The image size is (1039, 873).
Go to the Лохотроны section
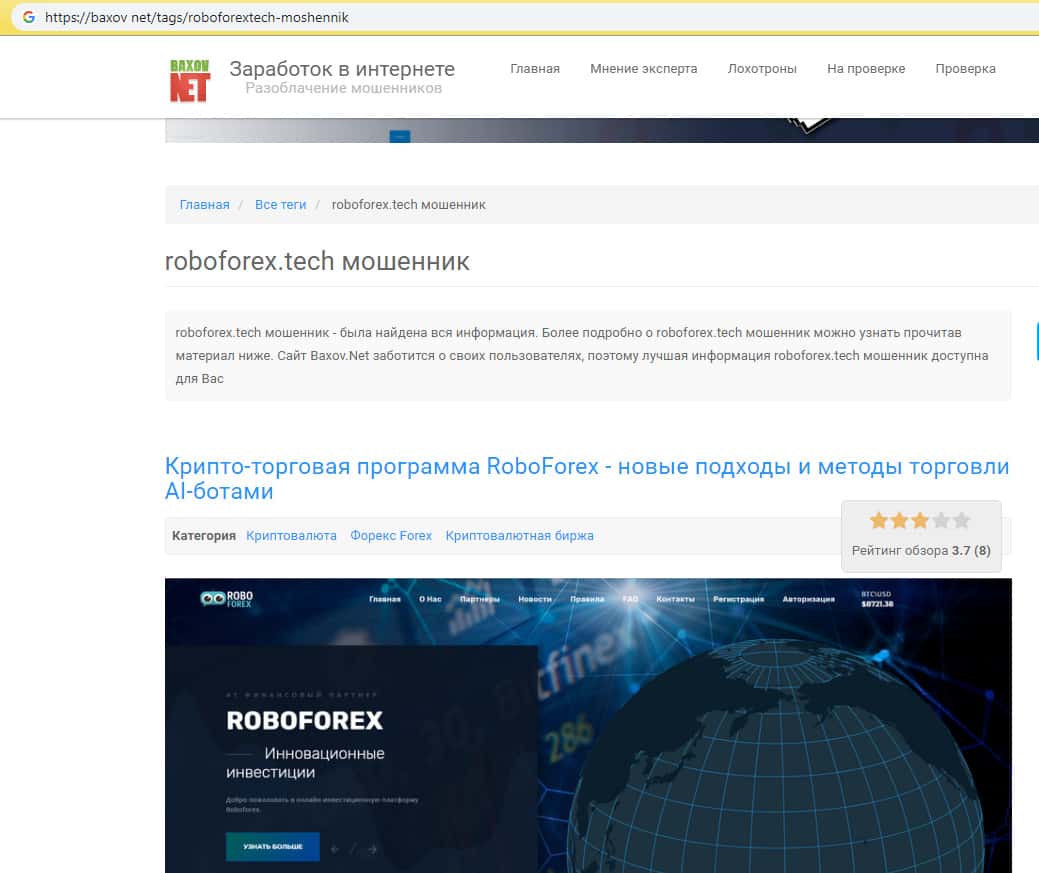click(762, 69)
